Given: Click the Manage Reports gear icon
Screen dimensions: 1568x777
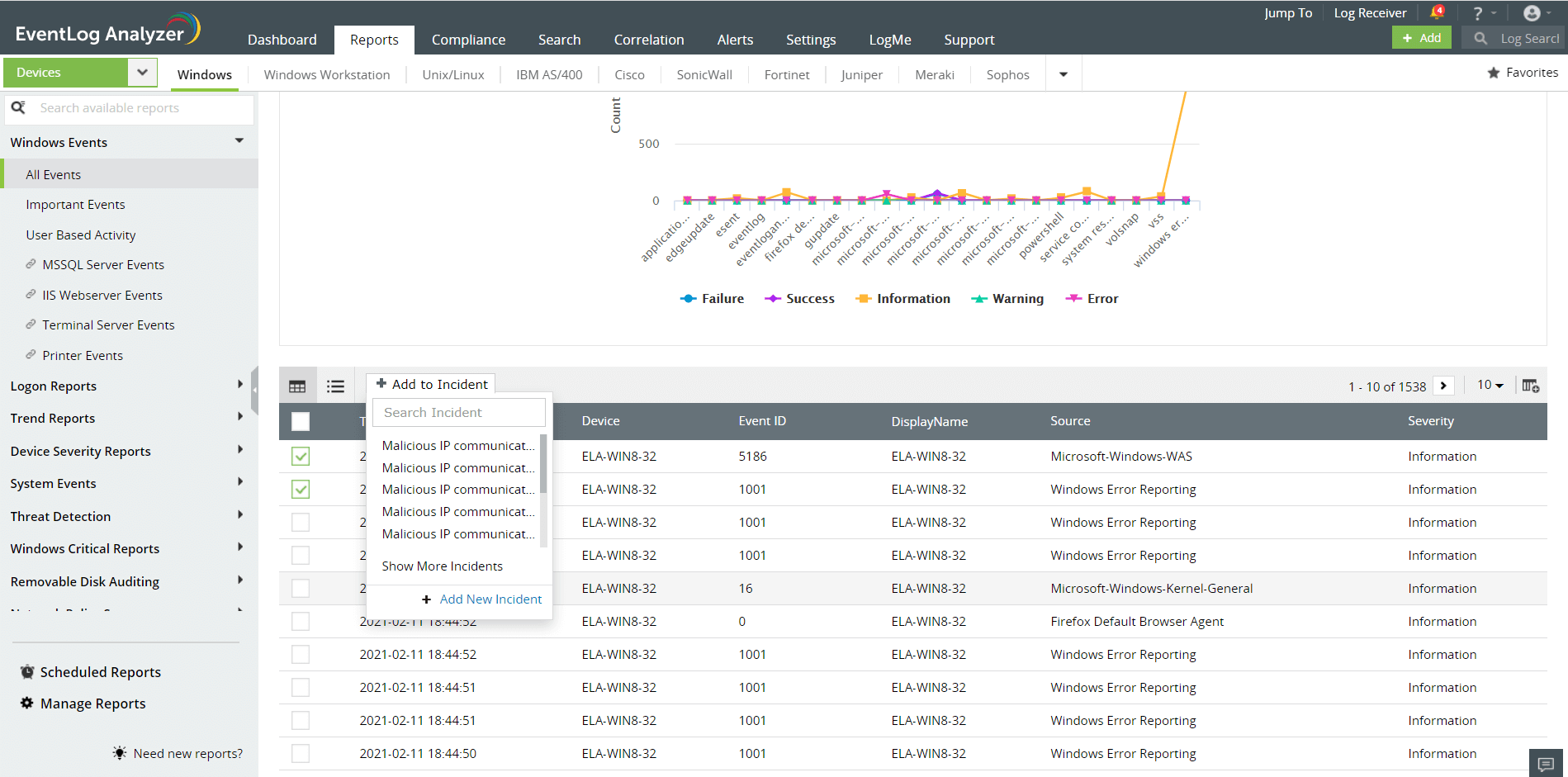Looking at the screenshot, I should point(26,703).
